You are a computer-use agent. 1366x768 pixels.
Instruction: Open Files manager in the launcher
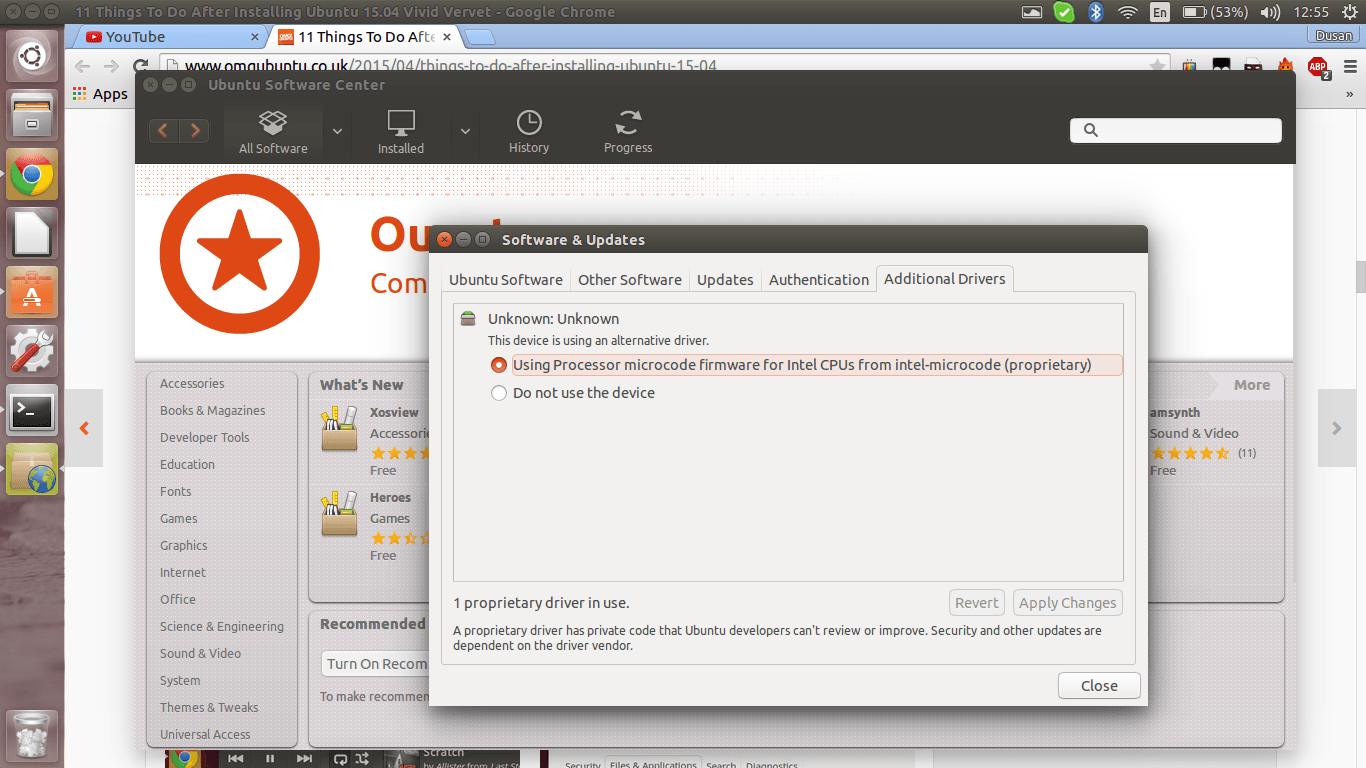(32, 115)
